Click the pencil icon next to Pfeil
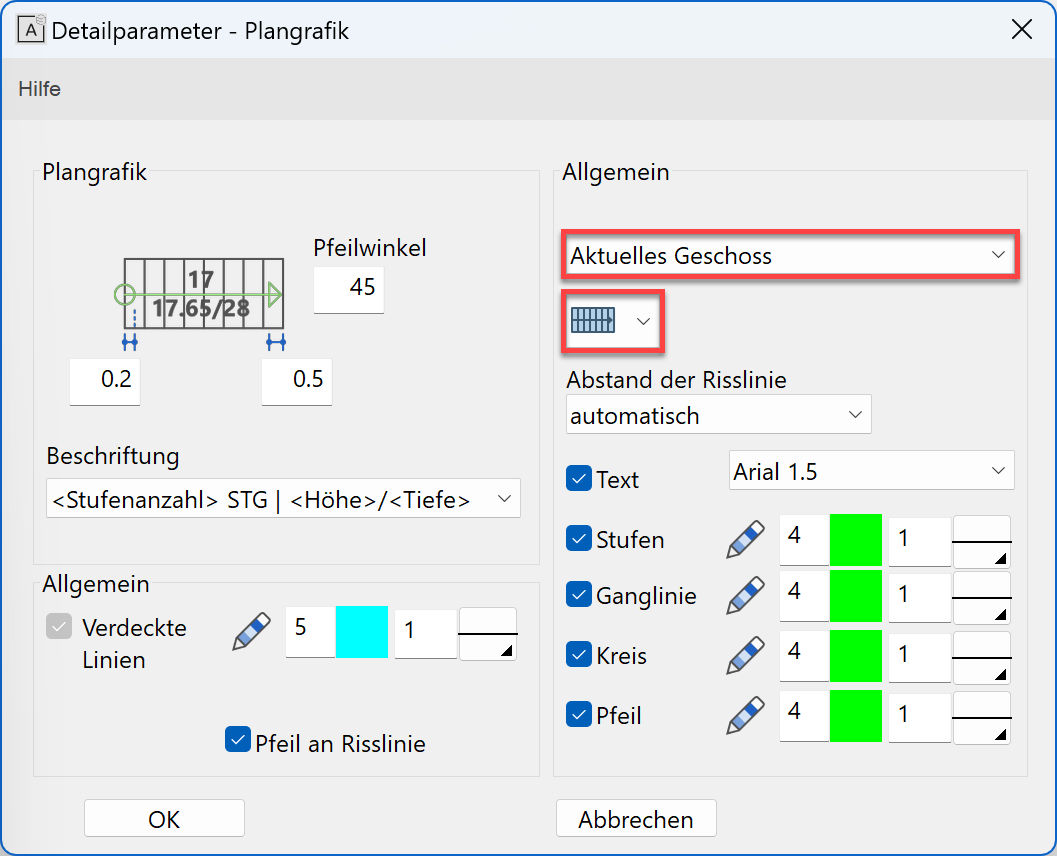Image resolution: width=1057 pixels, height=856 pixels. click(745, 715)
